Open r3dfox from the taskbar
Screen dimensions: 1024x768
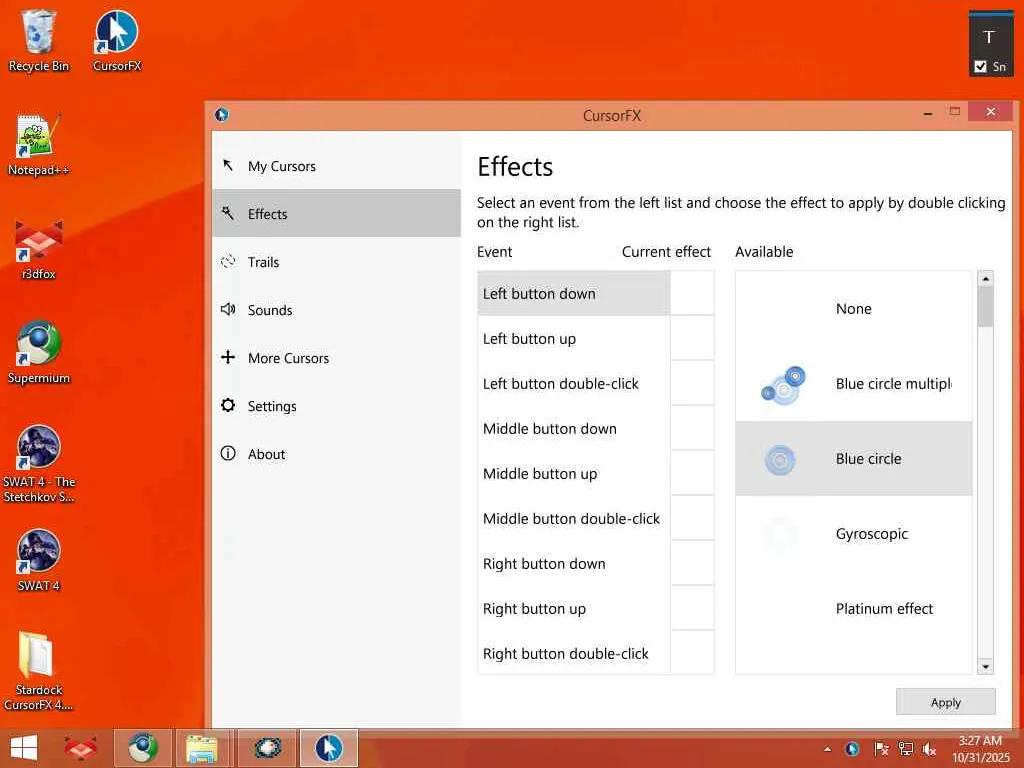81,748
